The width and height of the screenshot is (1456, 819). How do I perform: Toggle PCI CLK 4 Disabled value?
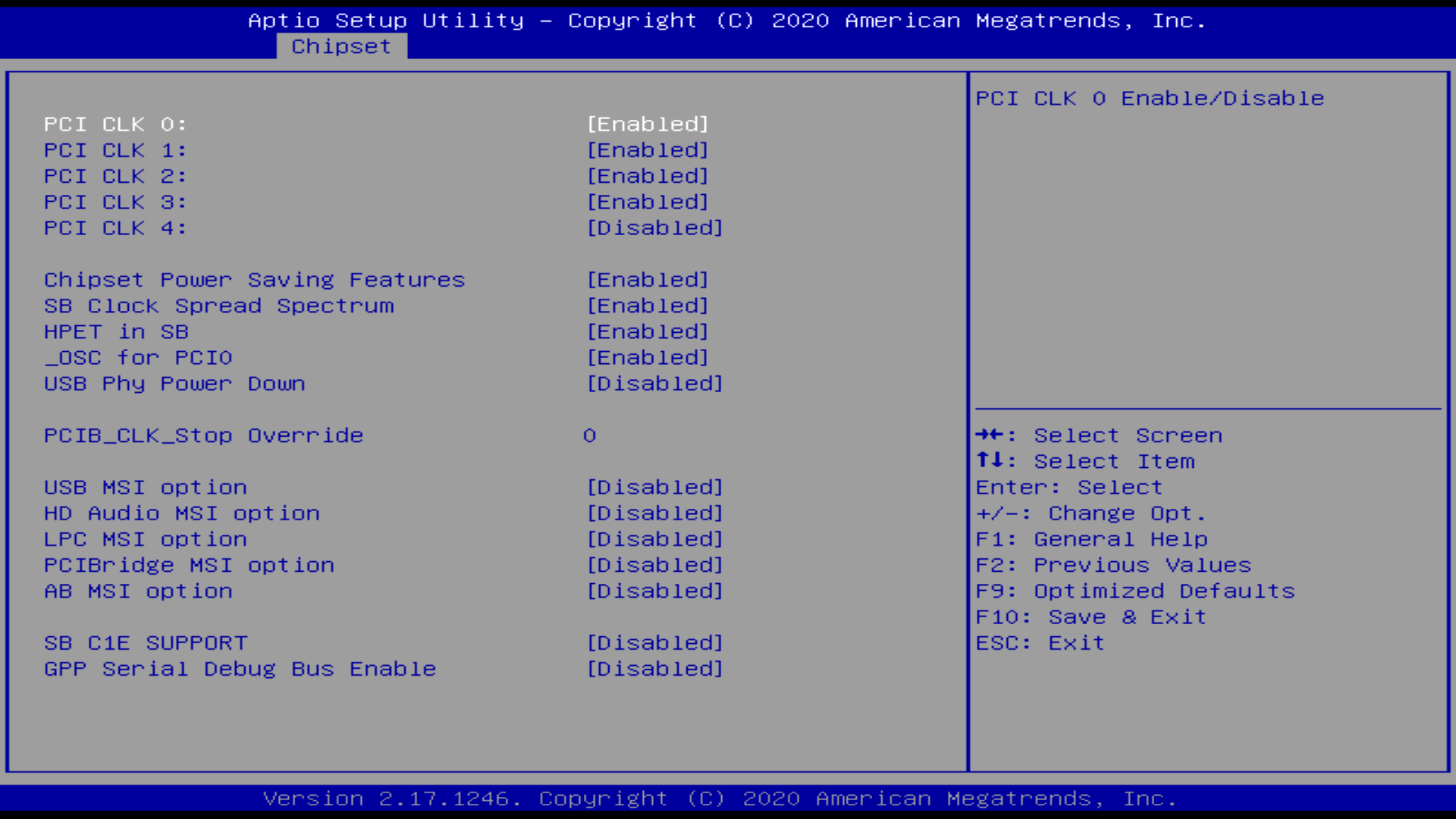tap(654, 228)
